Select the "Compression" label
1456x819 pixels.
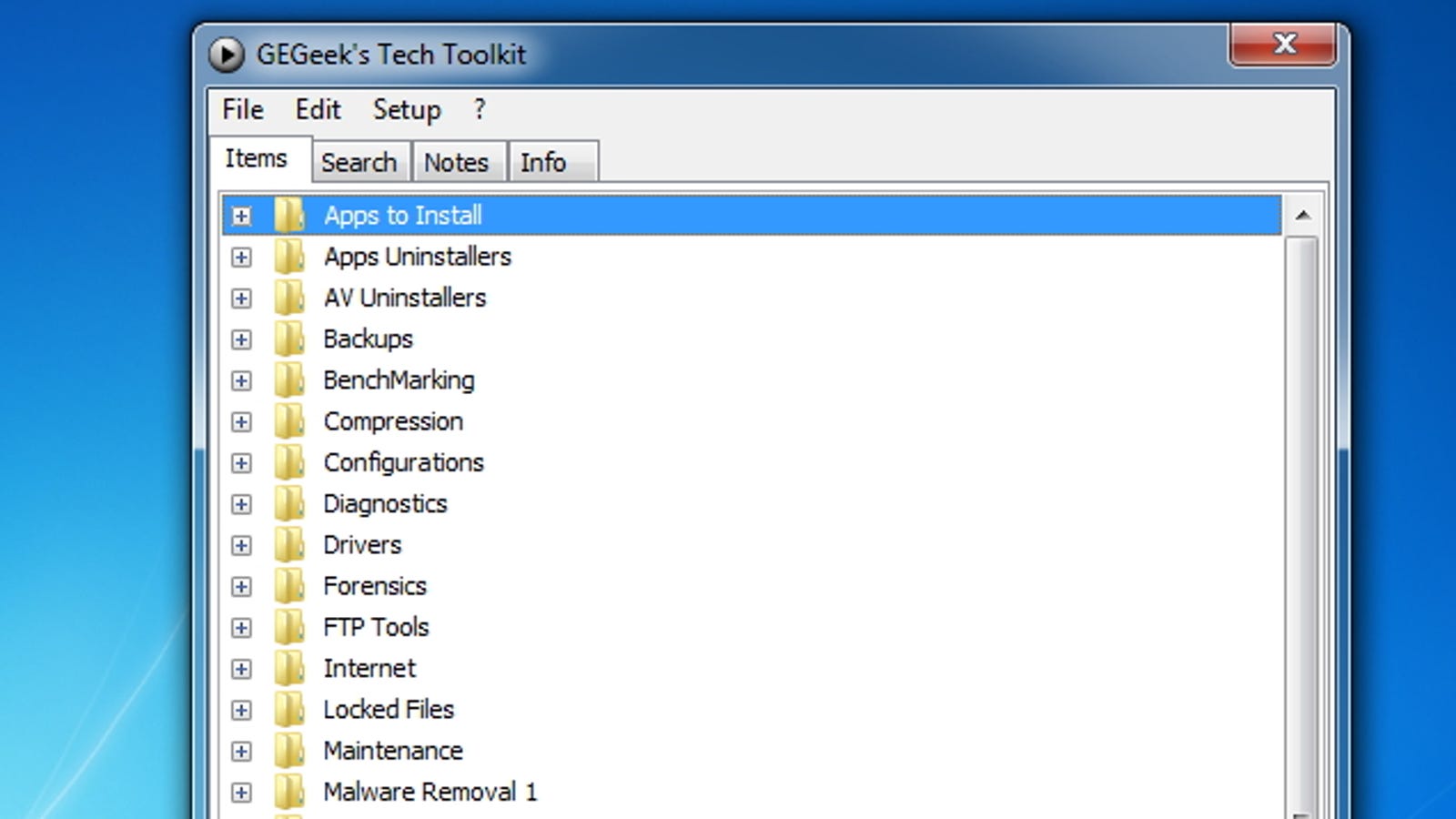(x=393, y=421)
